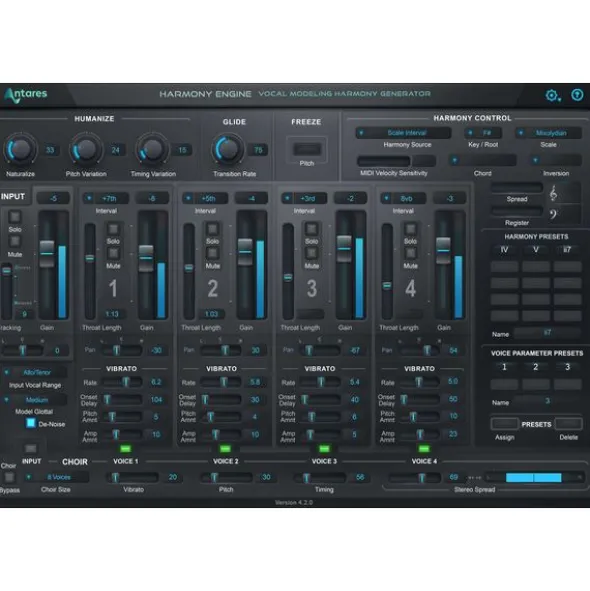The image size is (590, 591).
Task: Mute Voice 2
Action: 213,253
